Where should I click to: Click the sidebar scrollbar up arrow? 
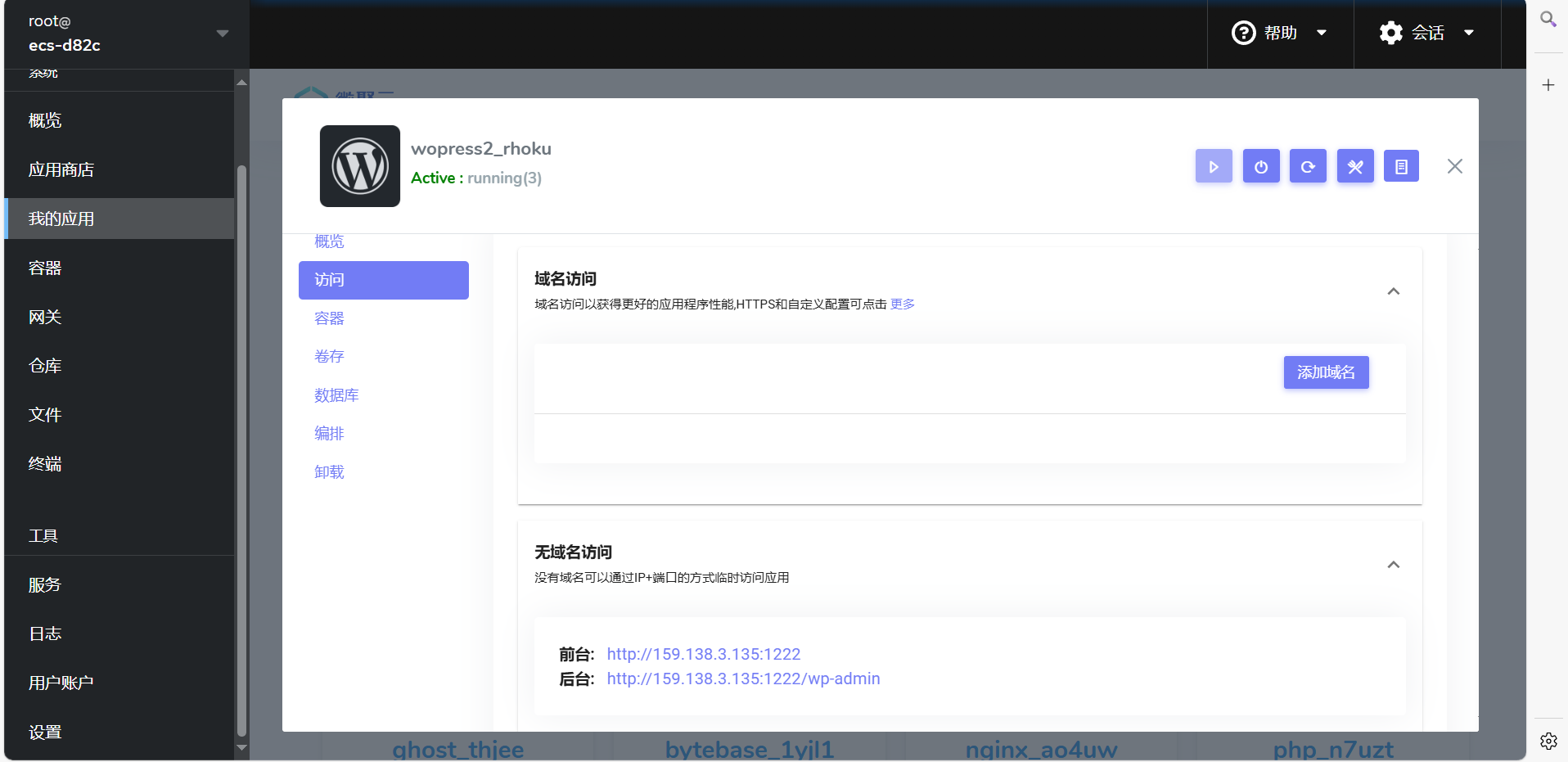(241, 82)
